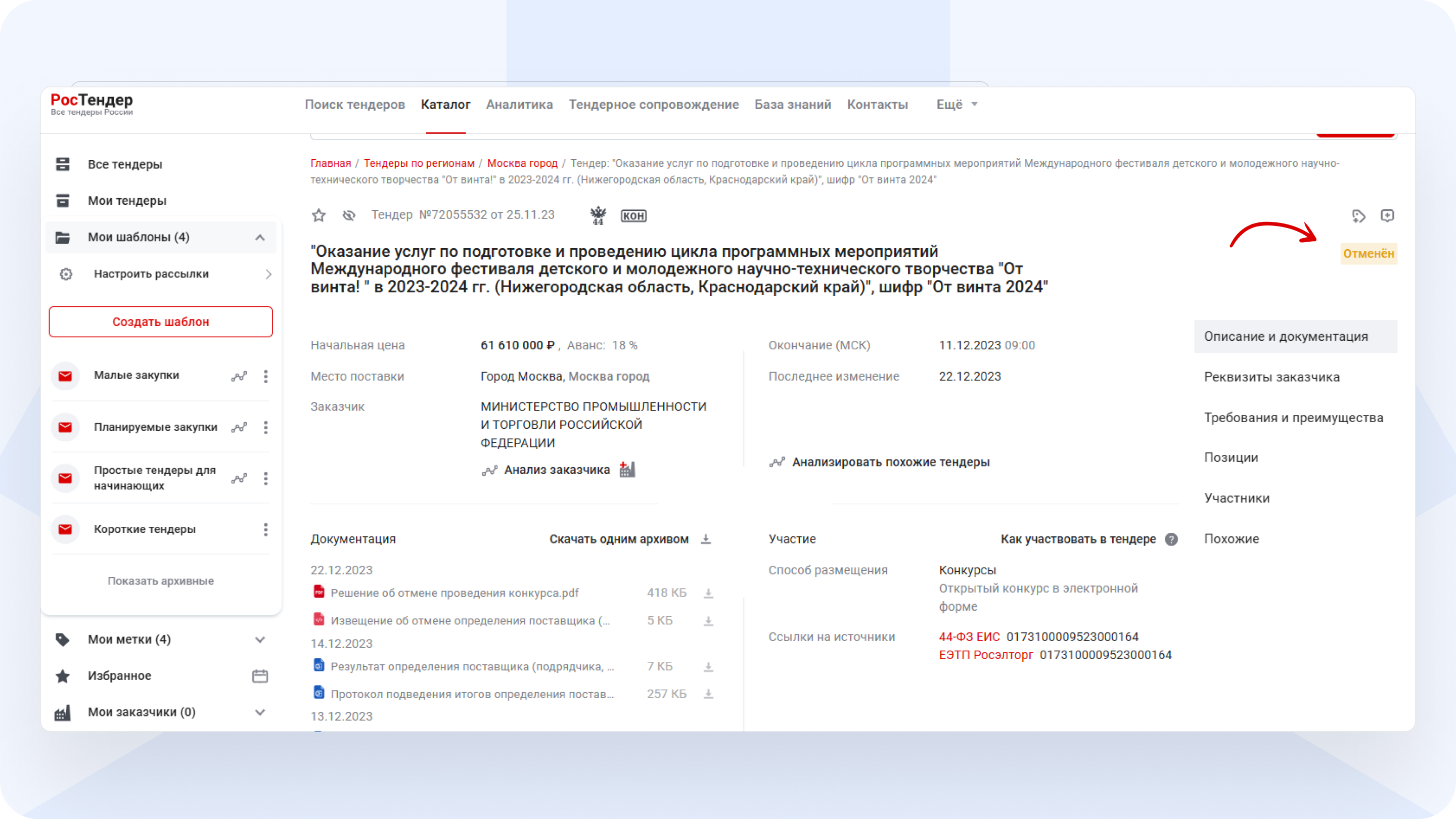Download the Решение об отмене проведения конкурса.pdf file
1456x819 pixels.
pos(708,593)
